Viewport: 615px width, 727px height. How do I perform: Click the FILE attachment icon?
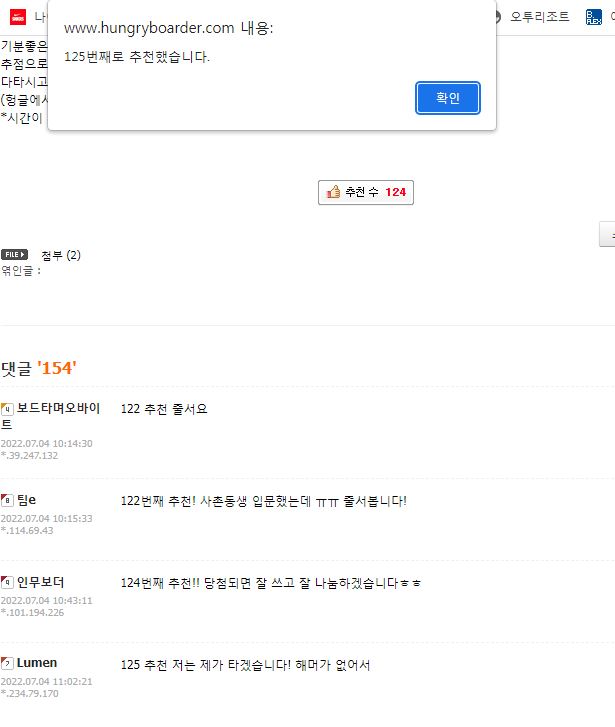pyautogui.click(x=14, y=255)
